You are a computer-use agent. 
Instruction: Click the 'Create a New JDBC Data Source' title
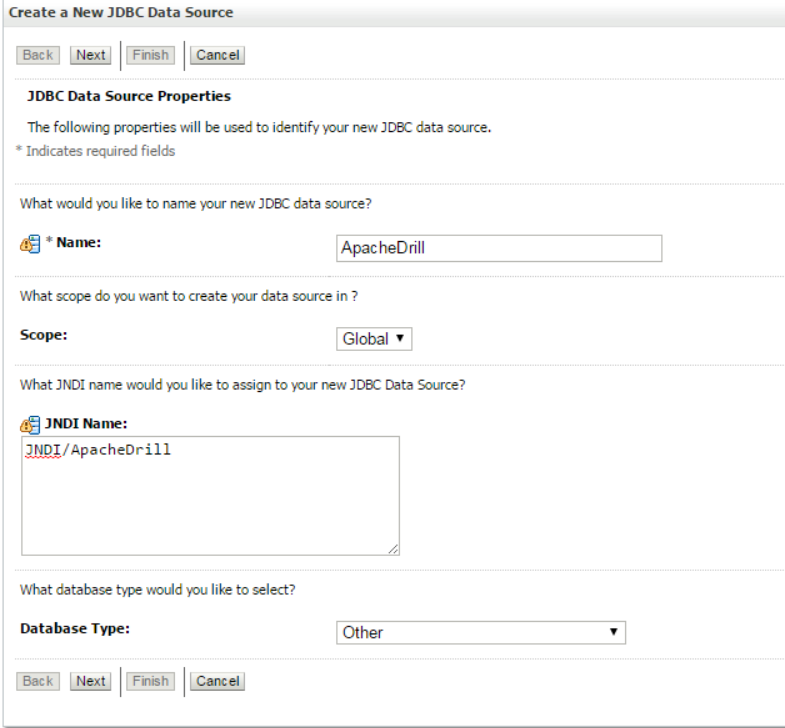click(x=121, y=13)
